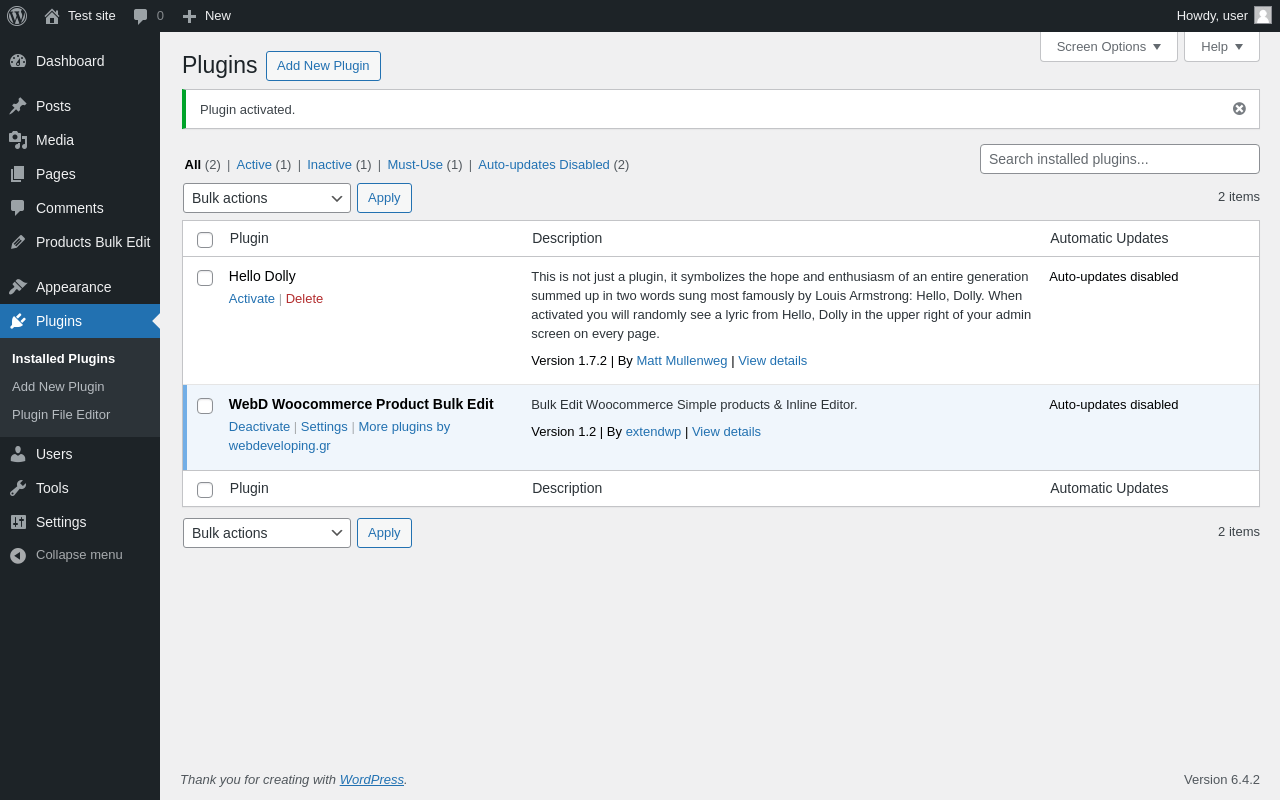Click the Products Bulk Edit pencil icon

click(18, 242)
